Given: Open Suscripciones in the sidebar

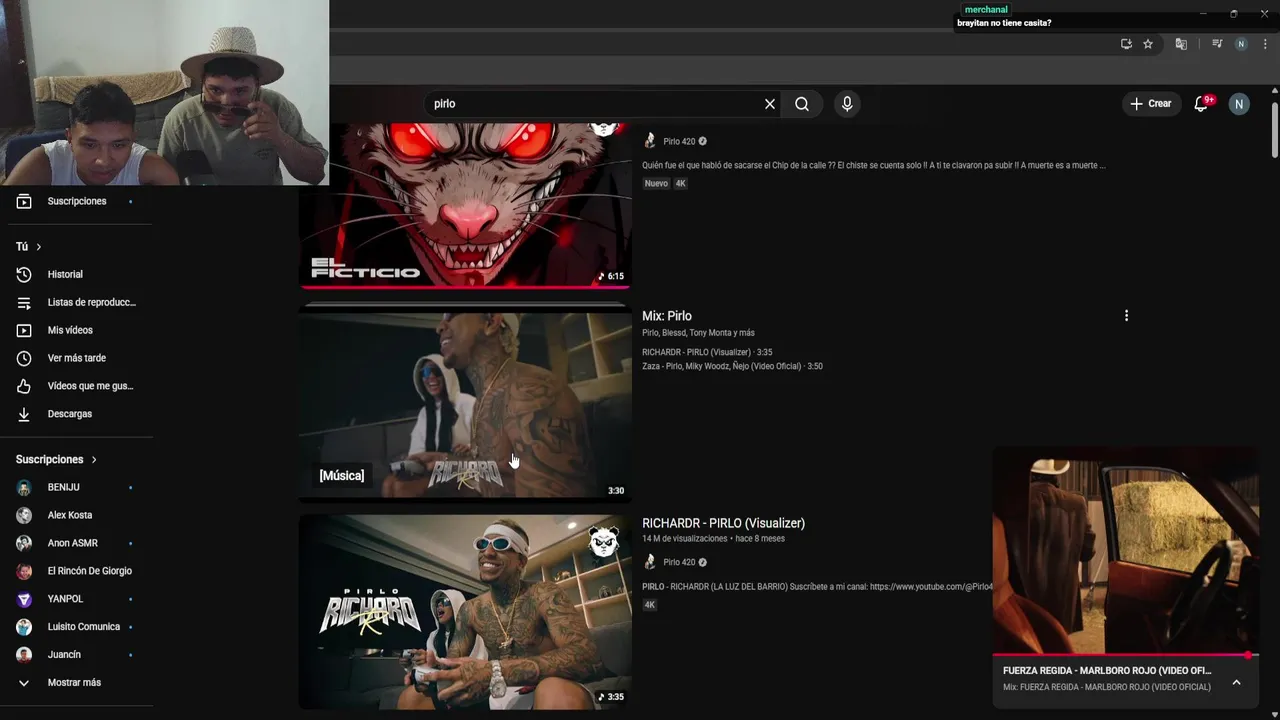Looking at the screenshot, I should pyautogui.click(x=76, y=201).
